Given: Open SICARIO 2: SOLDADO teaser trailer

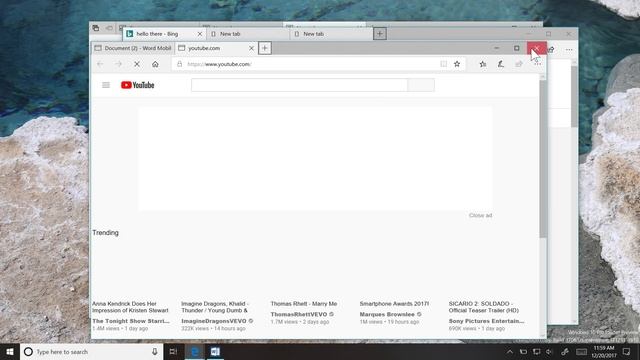Looking at the screenshot, I should tap(484, 307).
